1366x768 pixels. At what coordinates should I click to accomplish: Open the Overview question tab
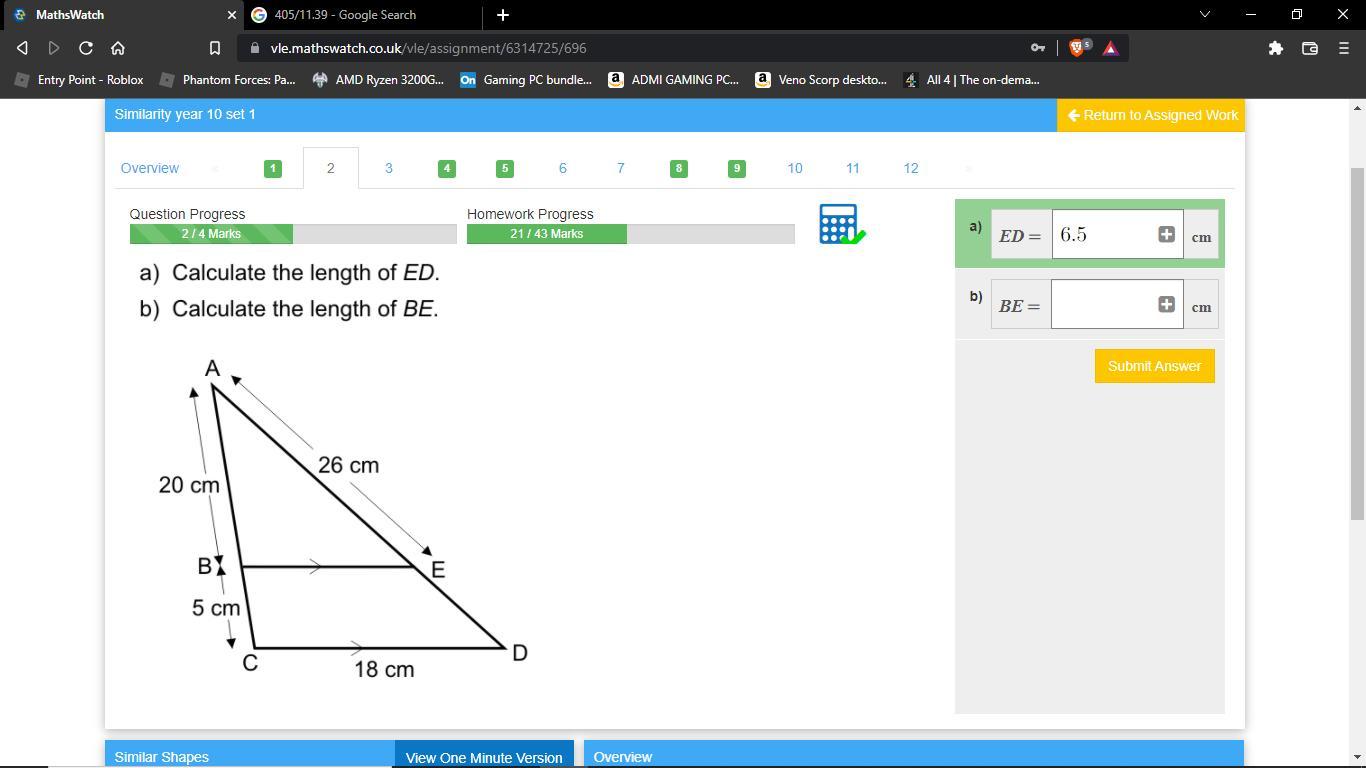(x=150, y=168)
